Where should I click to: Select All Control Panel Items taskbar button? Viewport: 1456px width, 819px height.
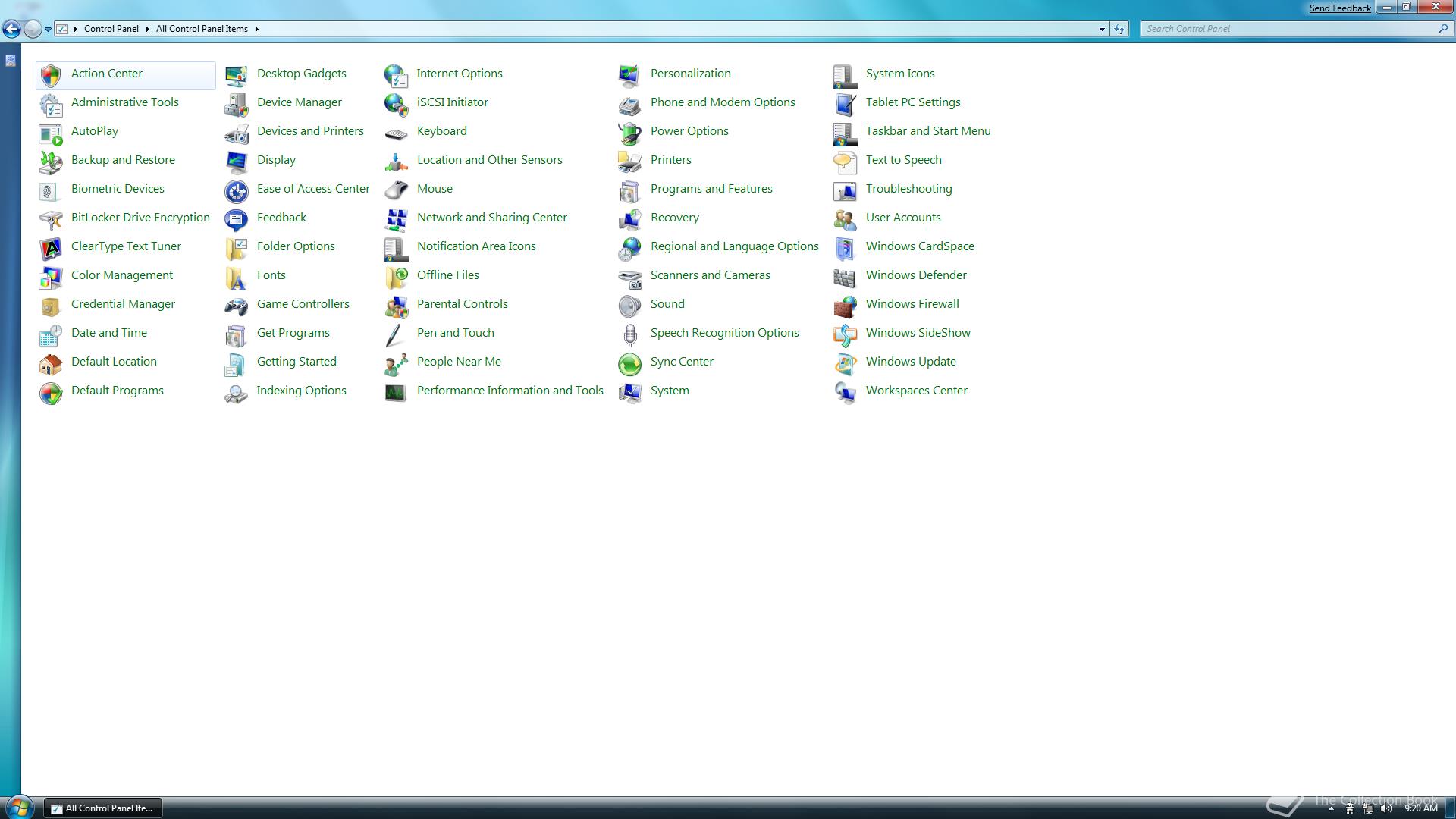(x=103, y=808)
